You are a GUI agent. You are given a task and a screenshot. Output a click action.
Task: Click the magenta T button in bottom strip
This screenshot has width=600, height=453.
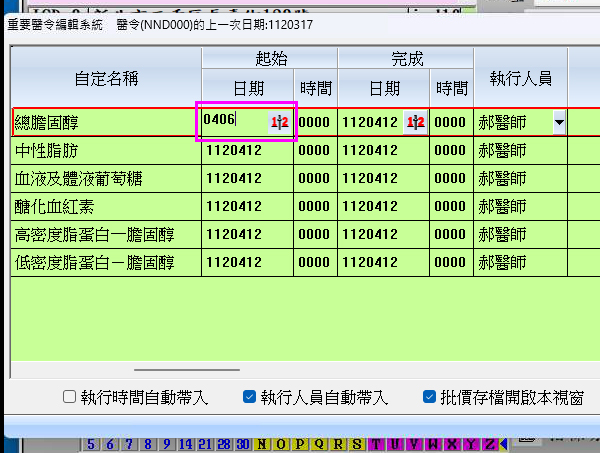(376, 444)
